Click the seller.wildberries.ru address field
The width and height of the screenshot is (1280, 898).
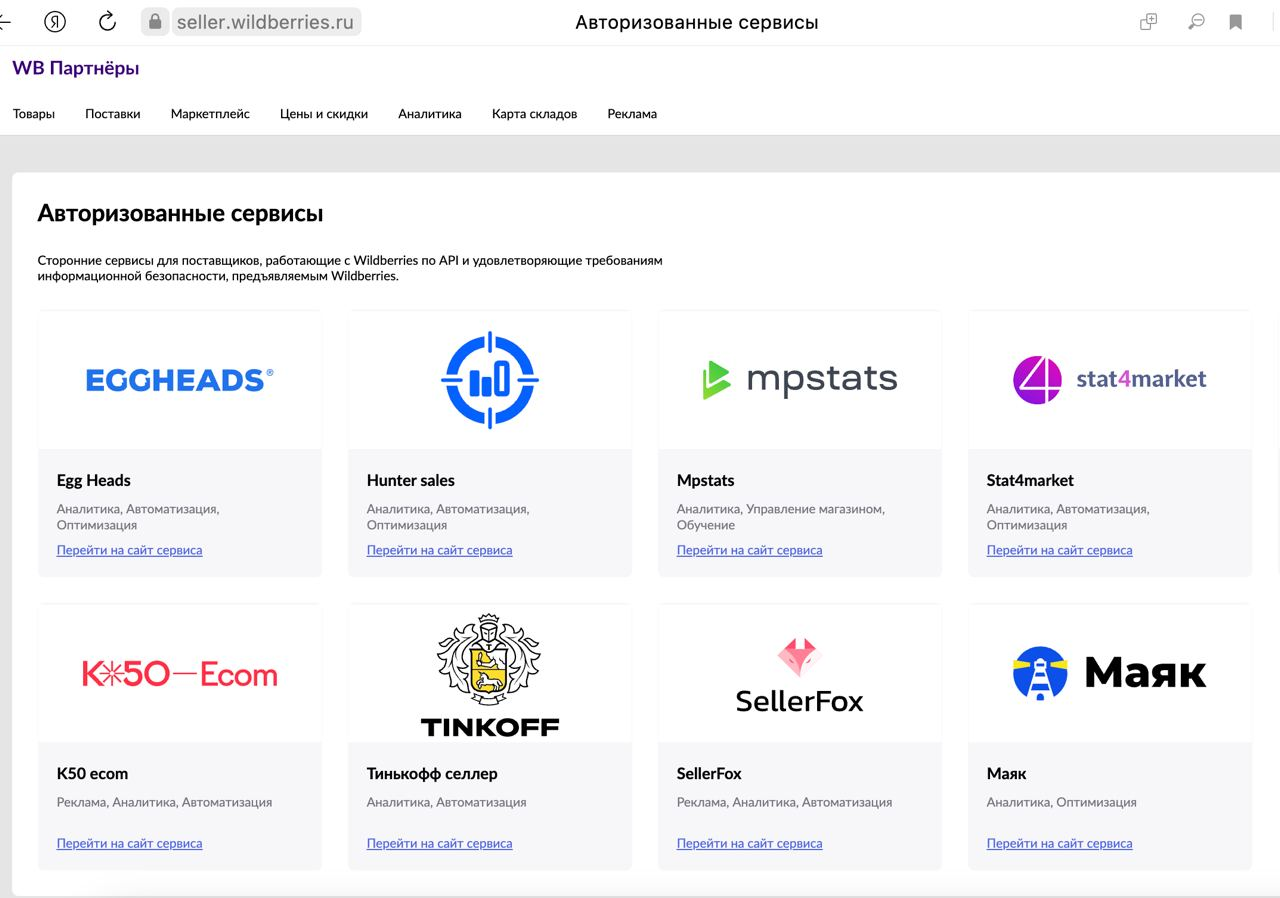(265, 22)
